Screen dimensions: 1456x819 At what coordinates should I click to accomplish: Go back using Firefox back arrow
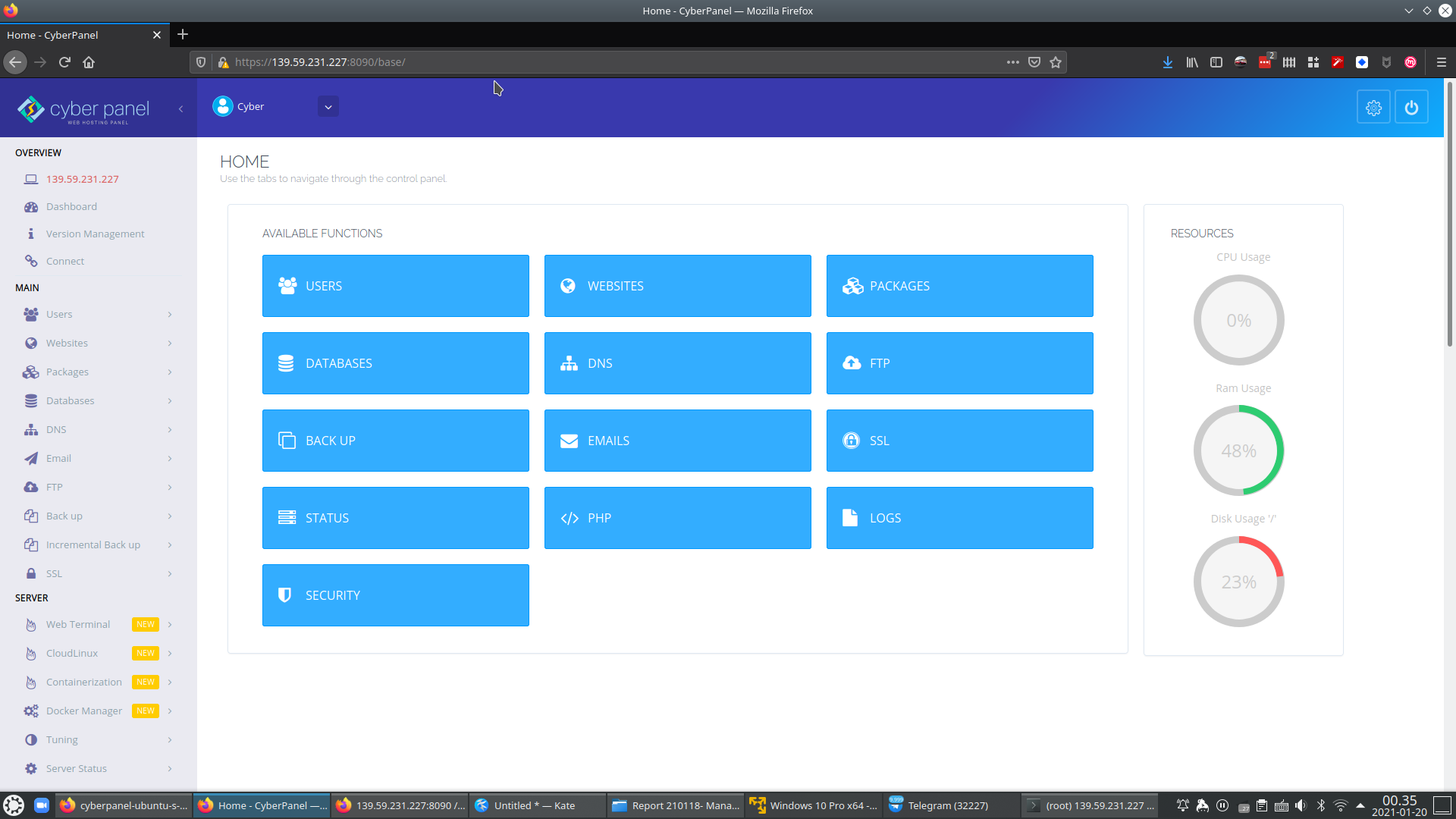coord(15,62)
